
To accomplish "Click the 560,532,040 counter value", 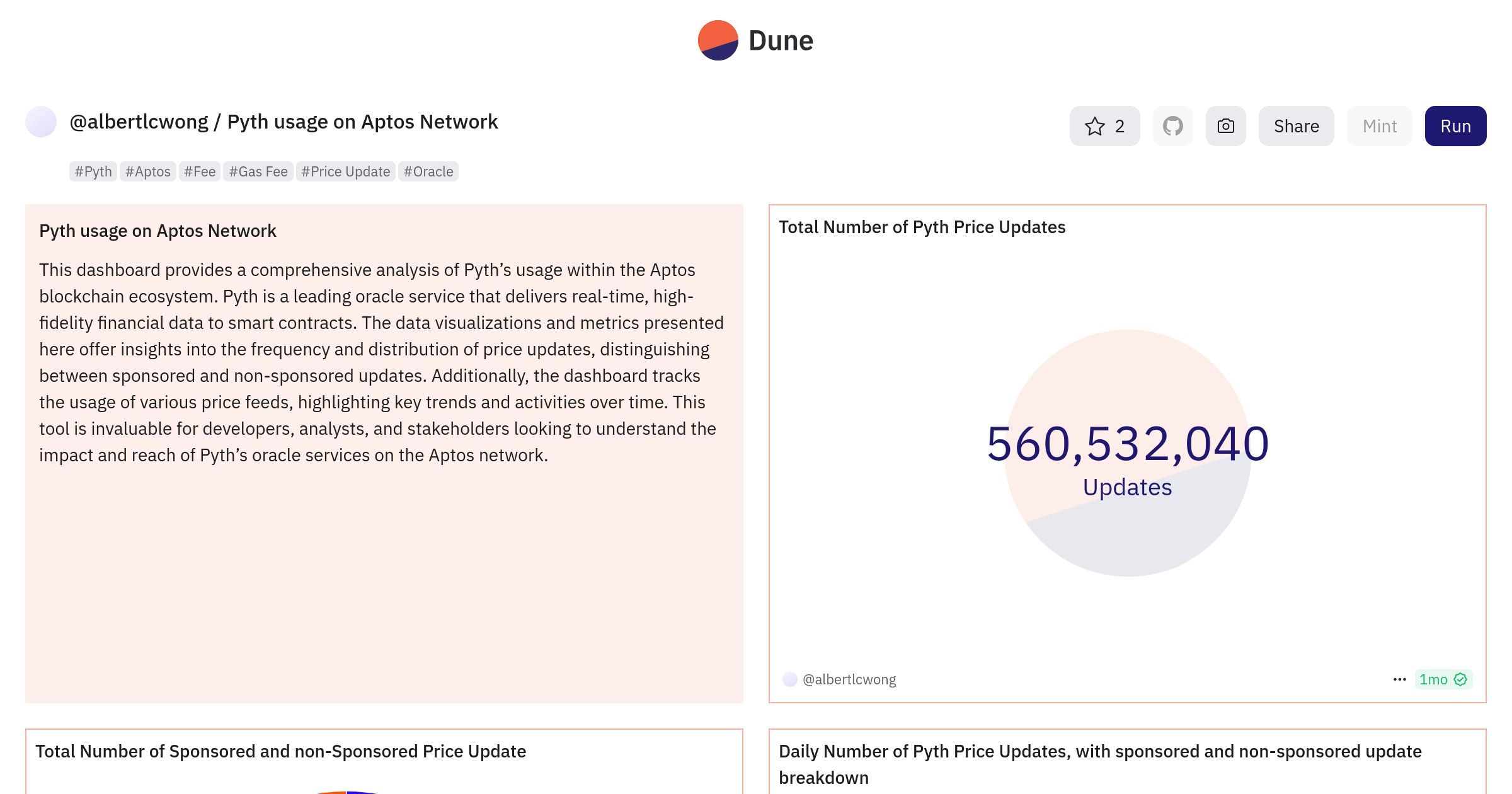I will coord(1128,444).
